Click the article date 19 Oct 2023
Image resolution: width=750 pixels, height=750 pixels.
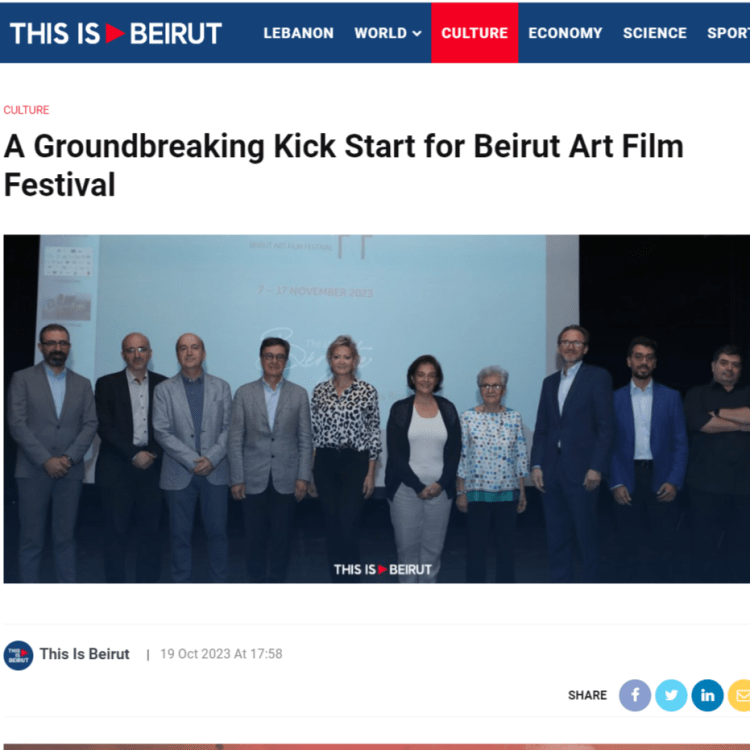[221, 654]
